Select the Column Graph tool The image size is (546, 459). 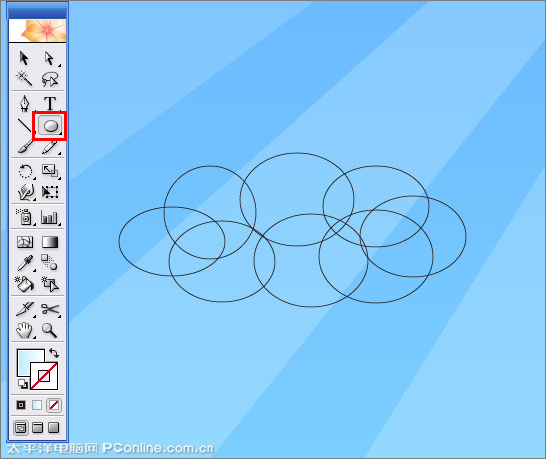tap(49, 217)
